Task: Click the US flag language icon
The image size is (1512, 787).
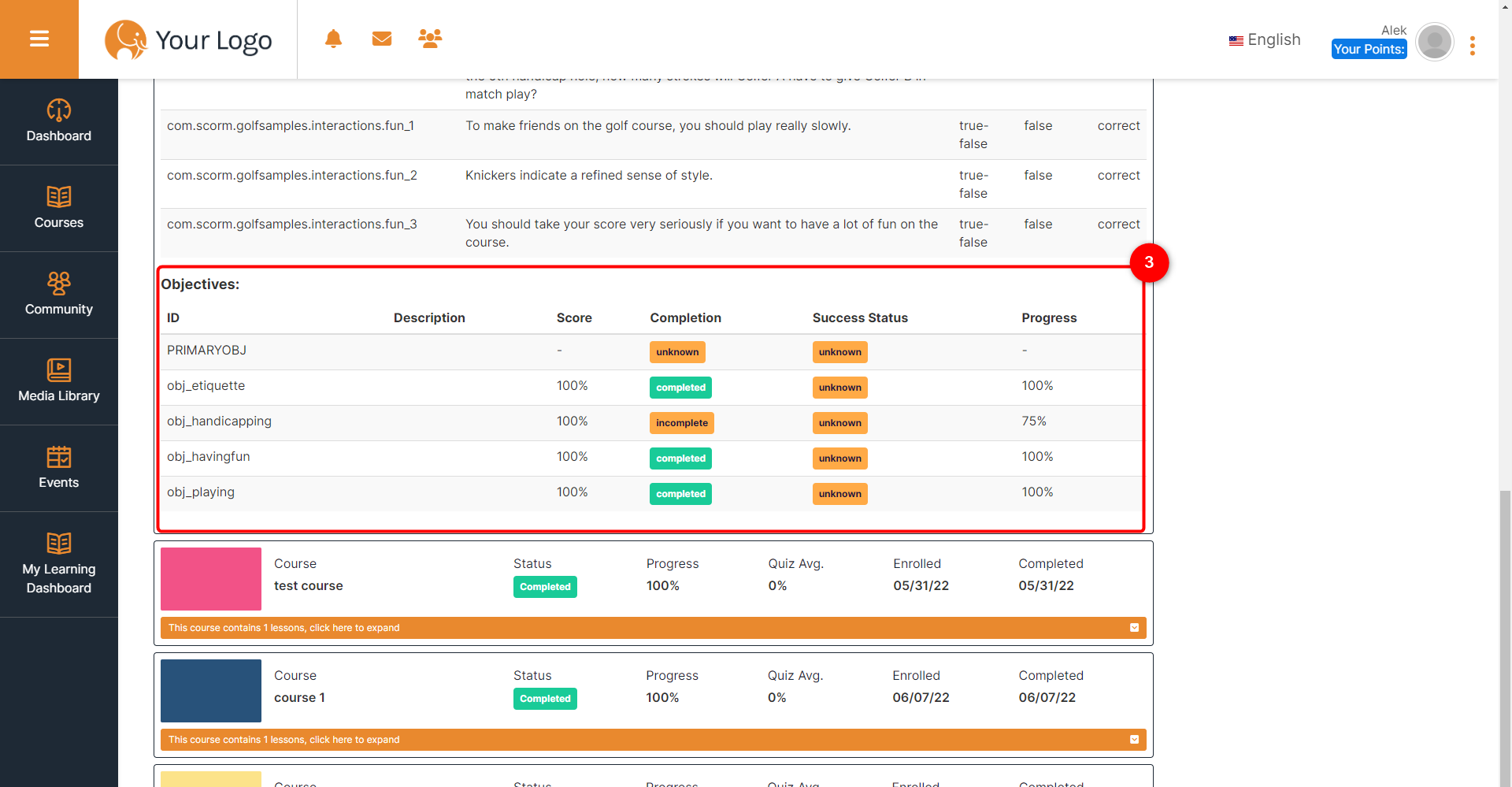Action: click(x=1236, y=40)
